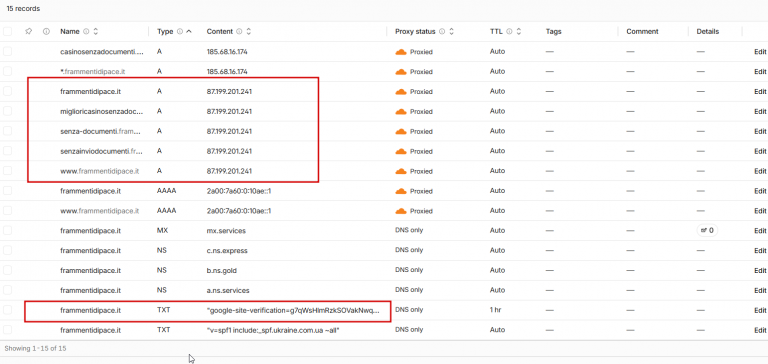Sort records by the TTL column arrows

coord(519,31)
